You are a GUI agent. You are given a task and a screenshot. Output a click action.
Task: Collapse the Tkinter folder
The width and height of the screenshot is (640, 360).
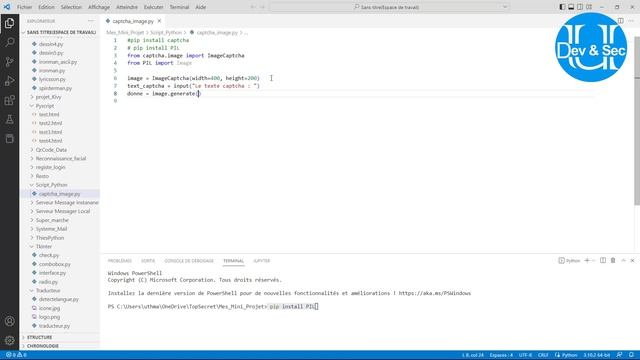pos(44,247)
